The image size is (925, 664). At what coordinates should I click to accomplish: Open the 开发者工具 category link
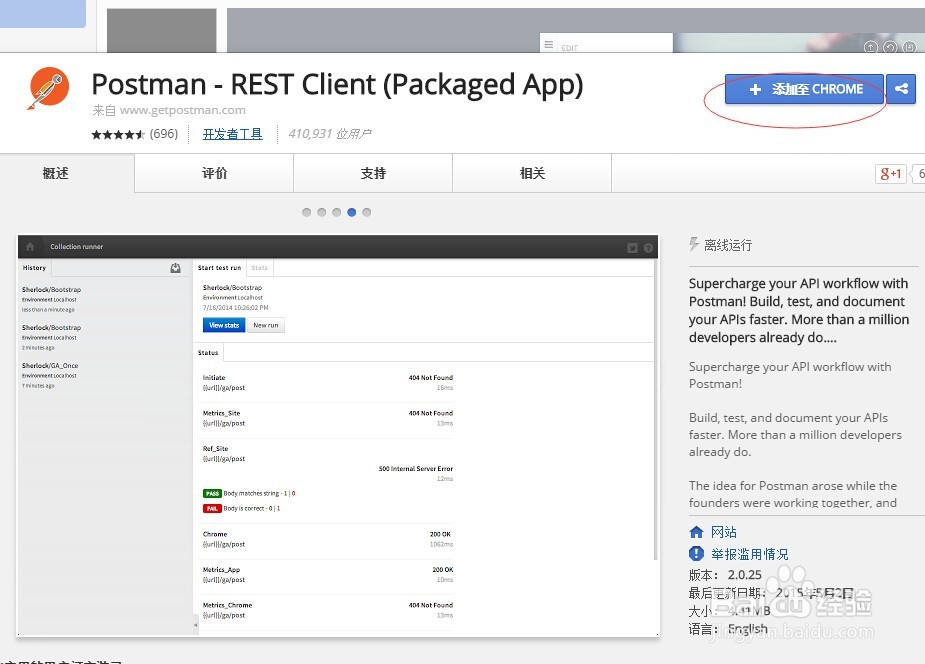point(232,134)
